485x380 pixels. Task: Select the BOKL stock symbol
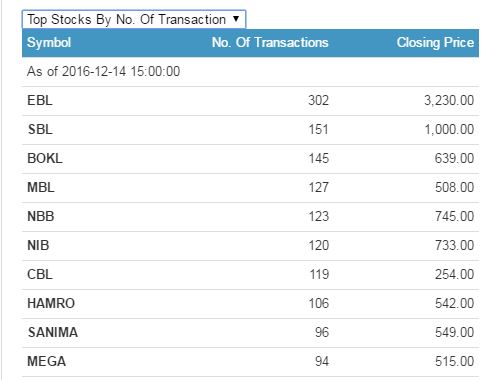pos(45,158)
